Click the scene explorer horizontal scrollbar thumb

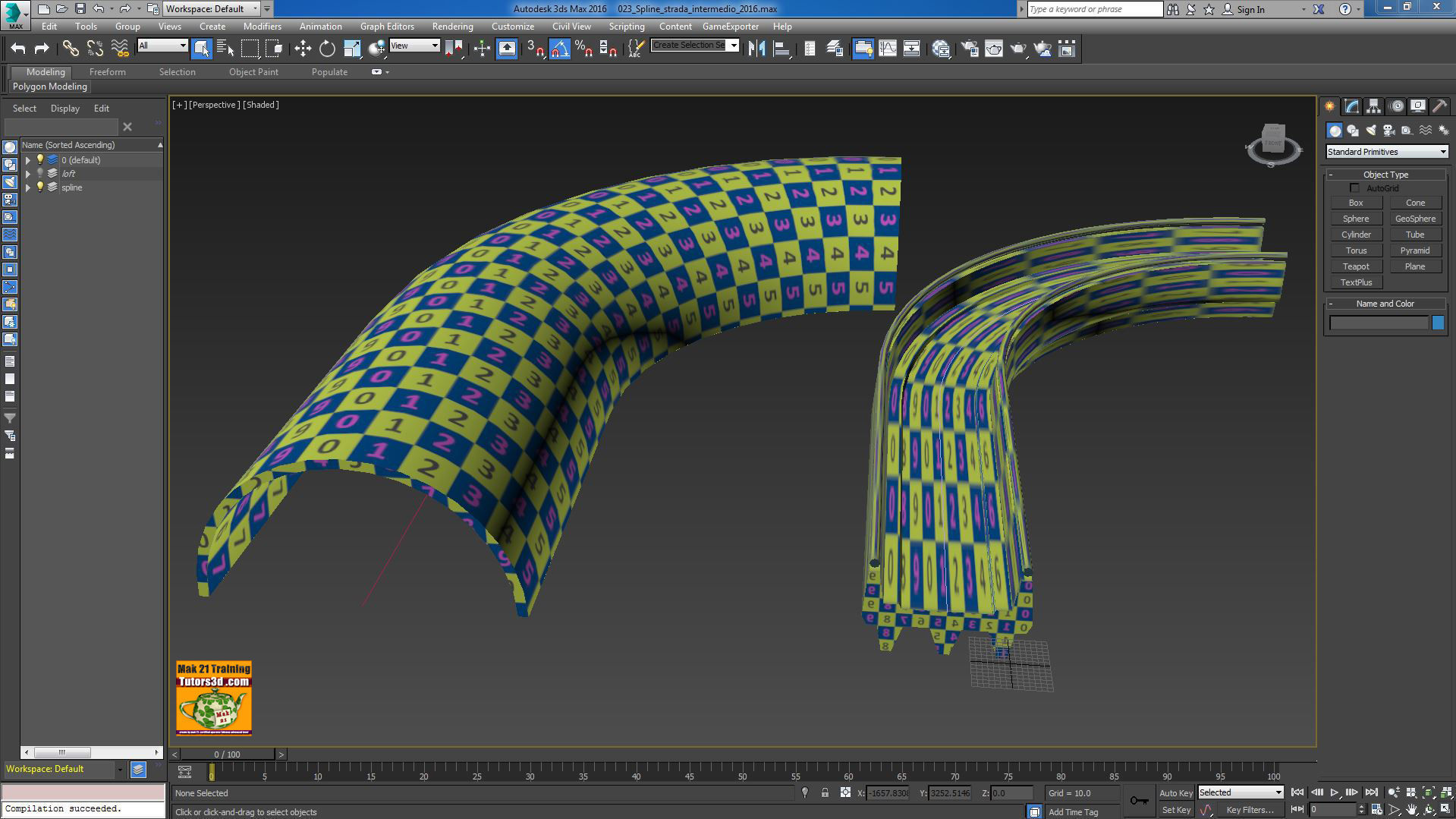tap(62, 753)
